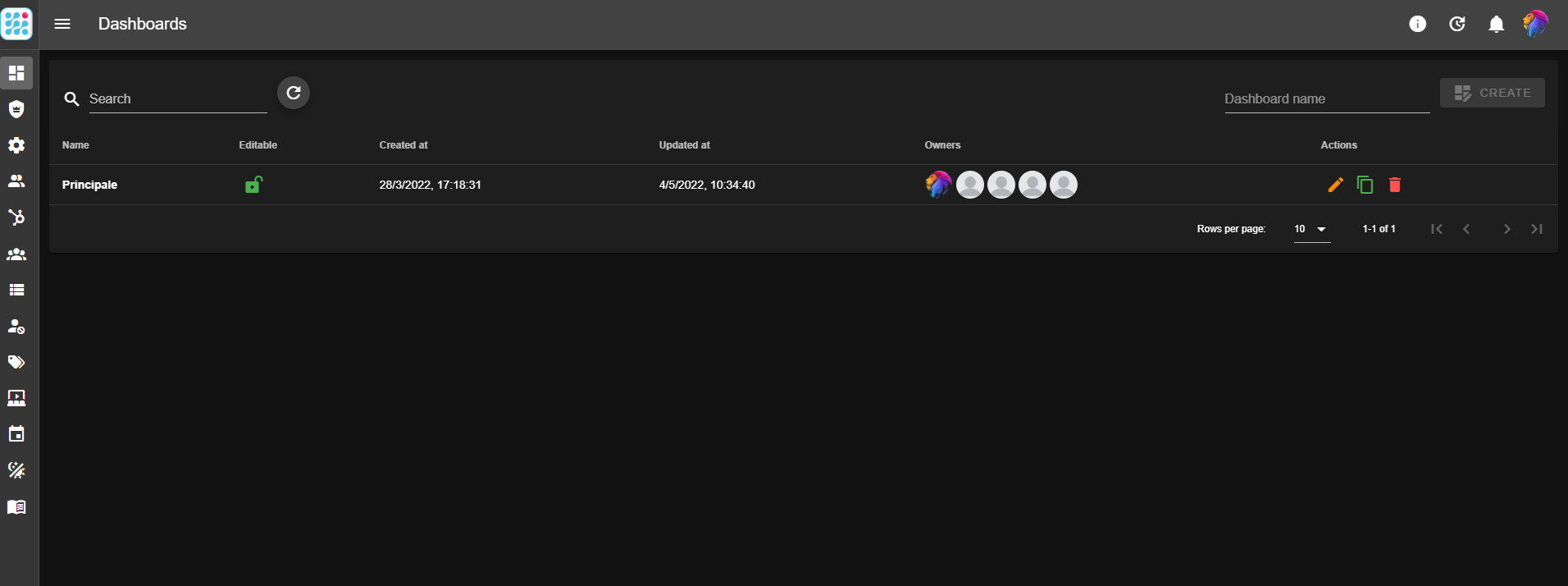Click the CREATE button

click(1492, 93)
